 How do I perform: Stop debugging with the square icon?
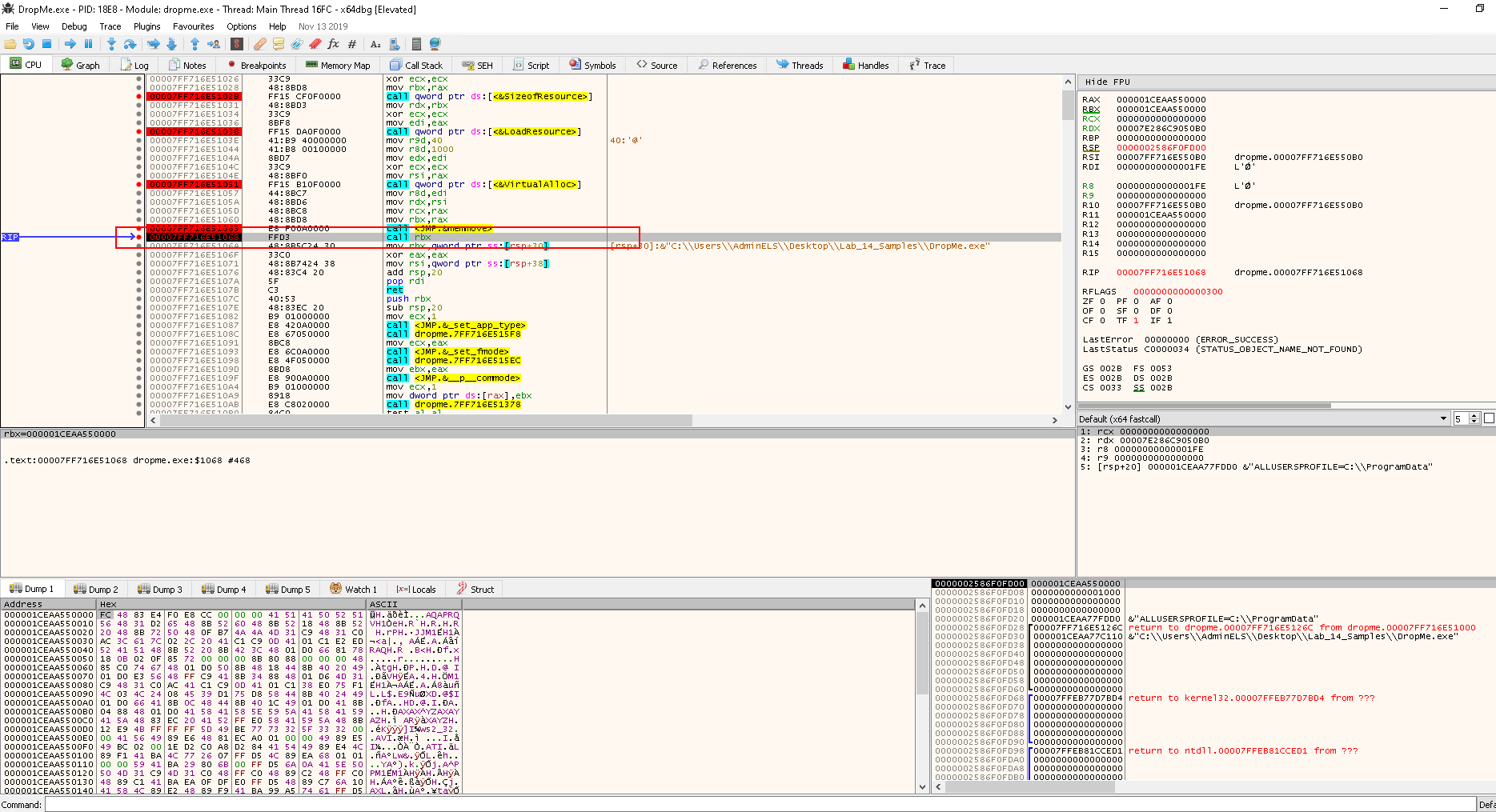(46, 44)
